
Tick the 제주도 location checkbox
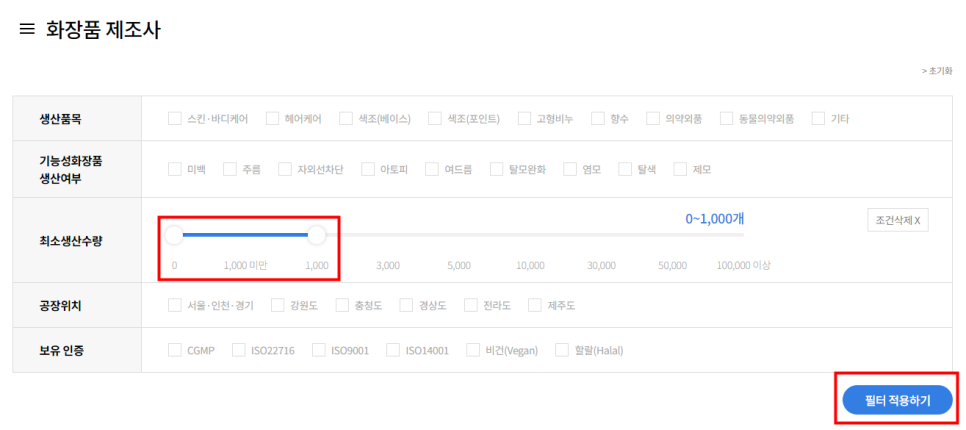coord(535,305)
